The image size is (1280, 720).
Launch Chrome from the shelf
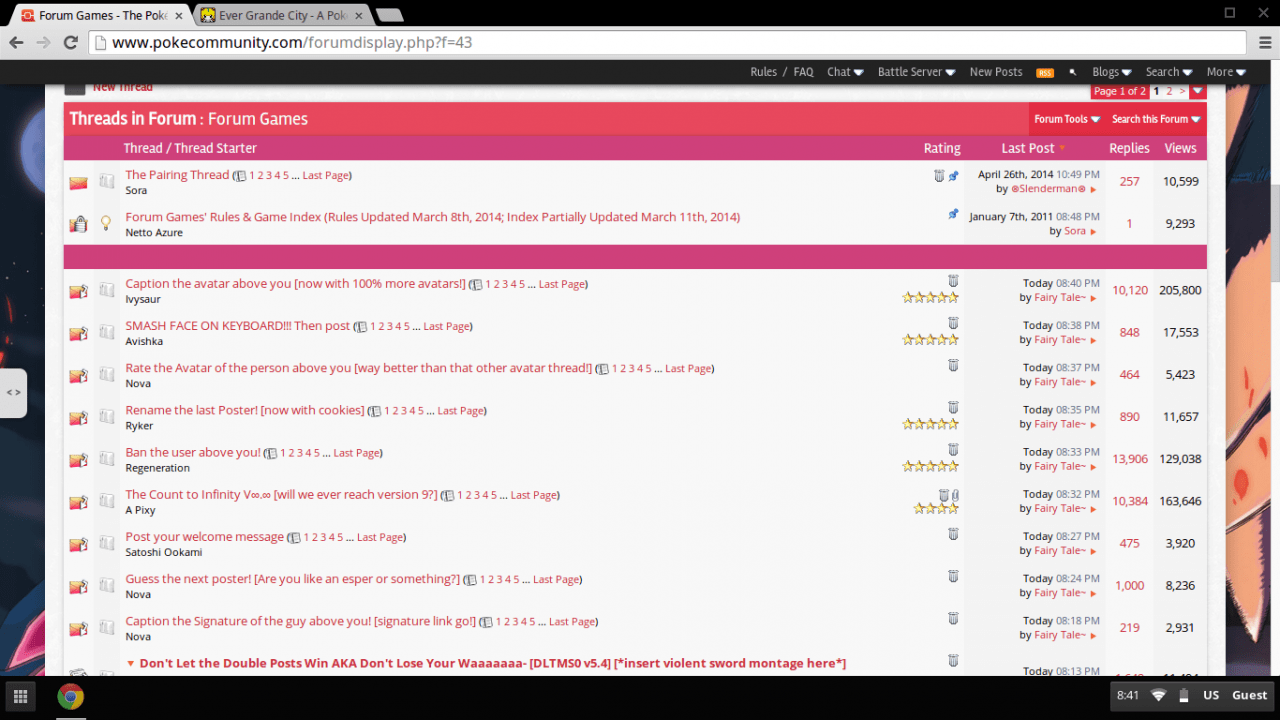(x=70, y=696)
